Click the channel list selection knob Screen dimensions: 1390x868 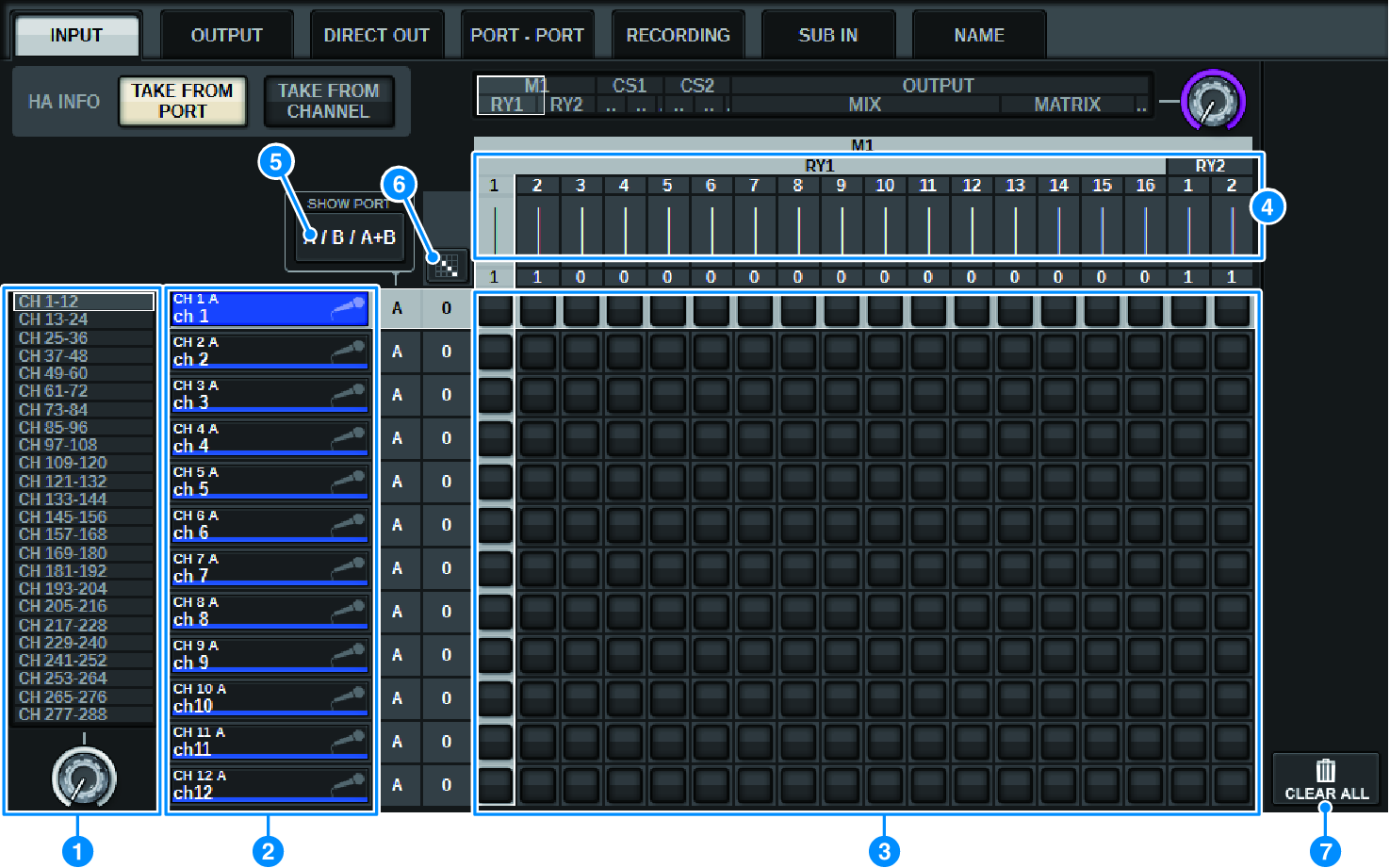click(x=83, y=778)
